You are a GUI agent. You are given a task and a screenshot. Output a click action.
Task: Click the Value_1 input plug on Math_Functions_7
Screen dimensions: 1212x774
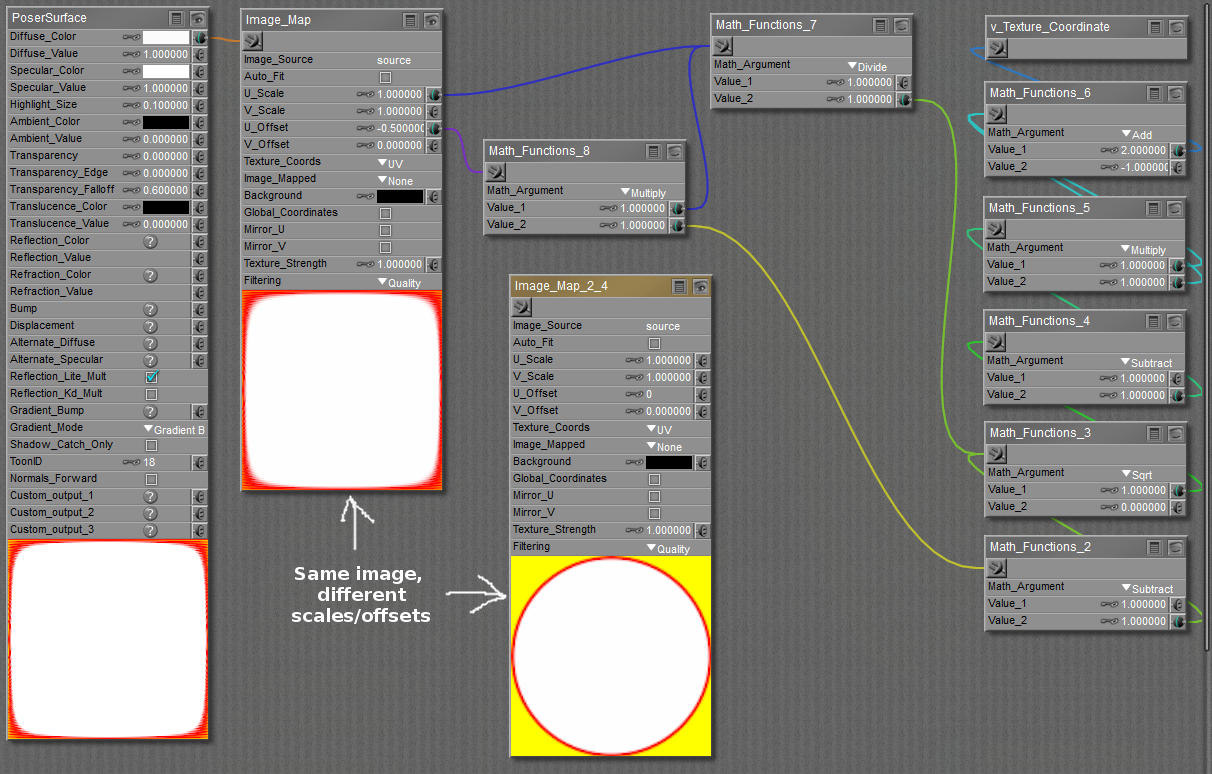tap(904, 82)
